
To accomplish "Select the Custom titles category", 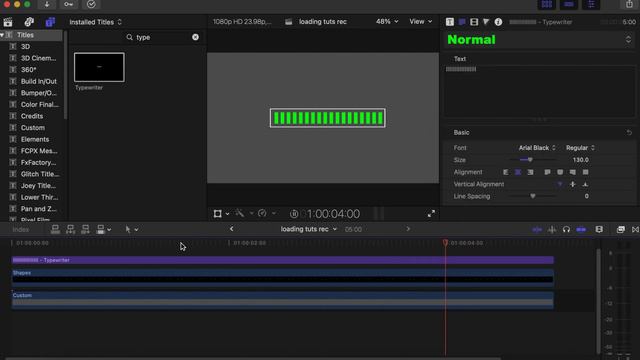I will 34,128.
